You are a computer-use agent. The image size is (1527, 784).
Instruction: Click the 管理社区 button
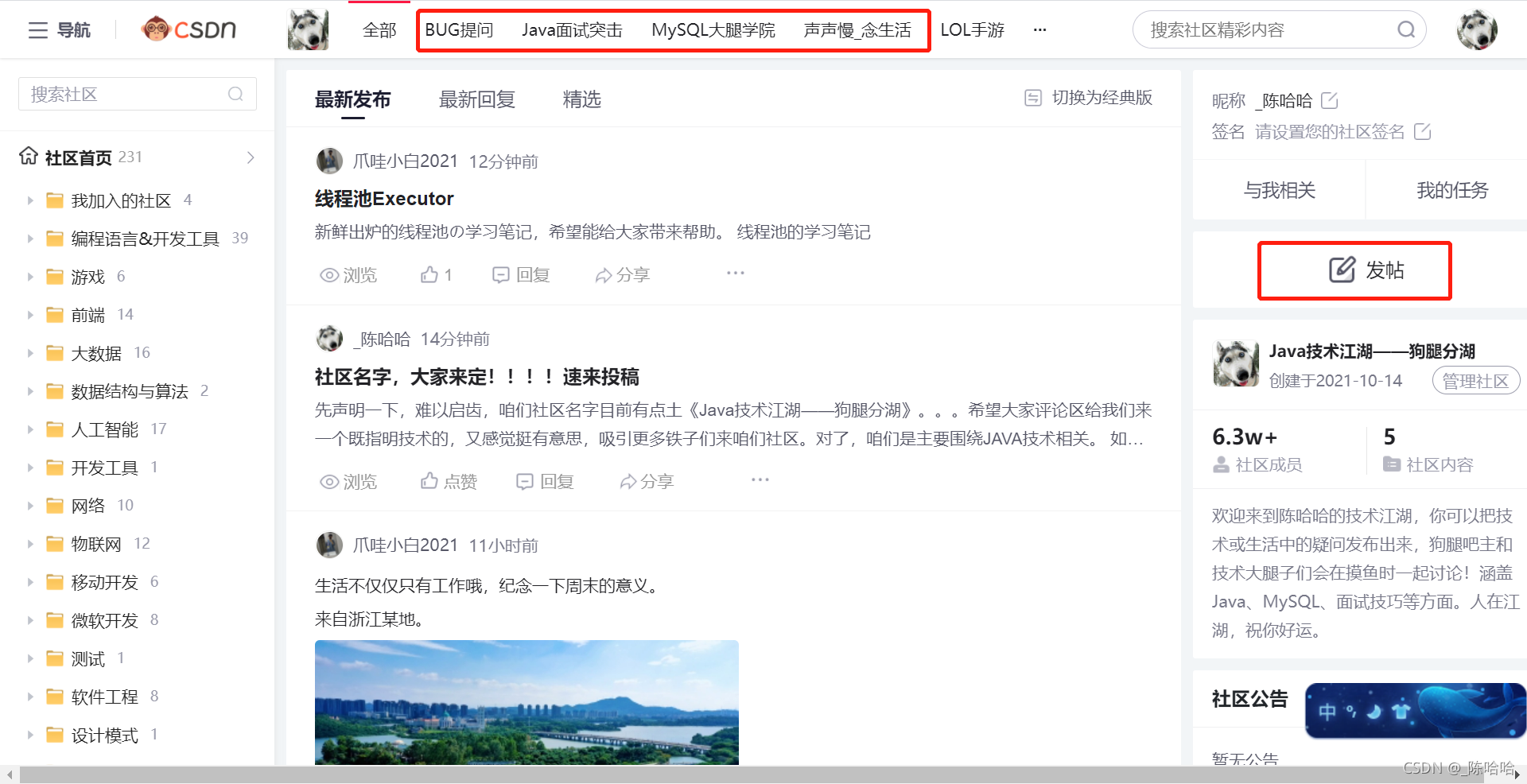pyautogui.click(x=1475, y=381)
